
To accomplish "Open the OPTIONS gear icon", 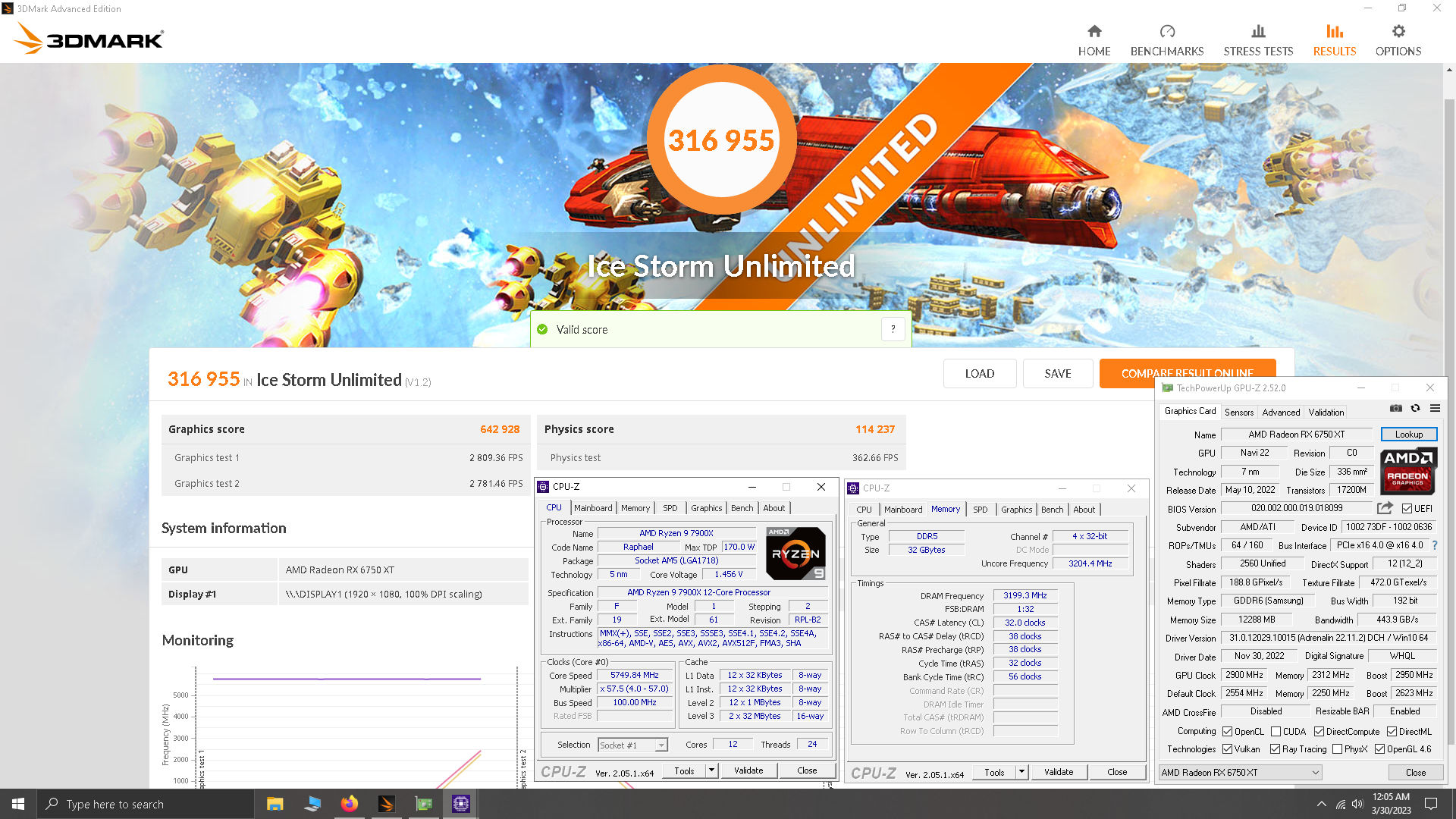I will tap(1398, 31).
